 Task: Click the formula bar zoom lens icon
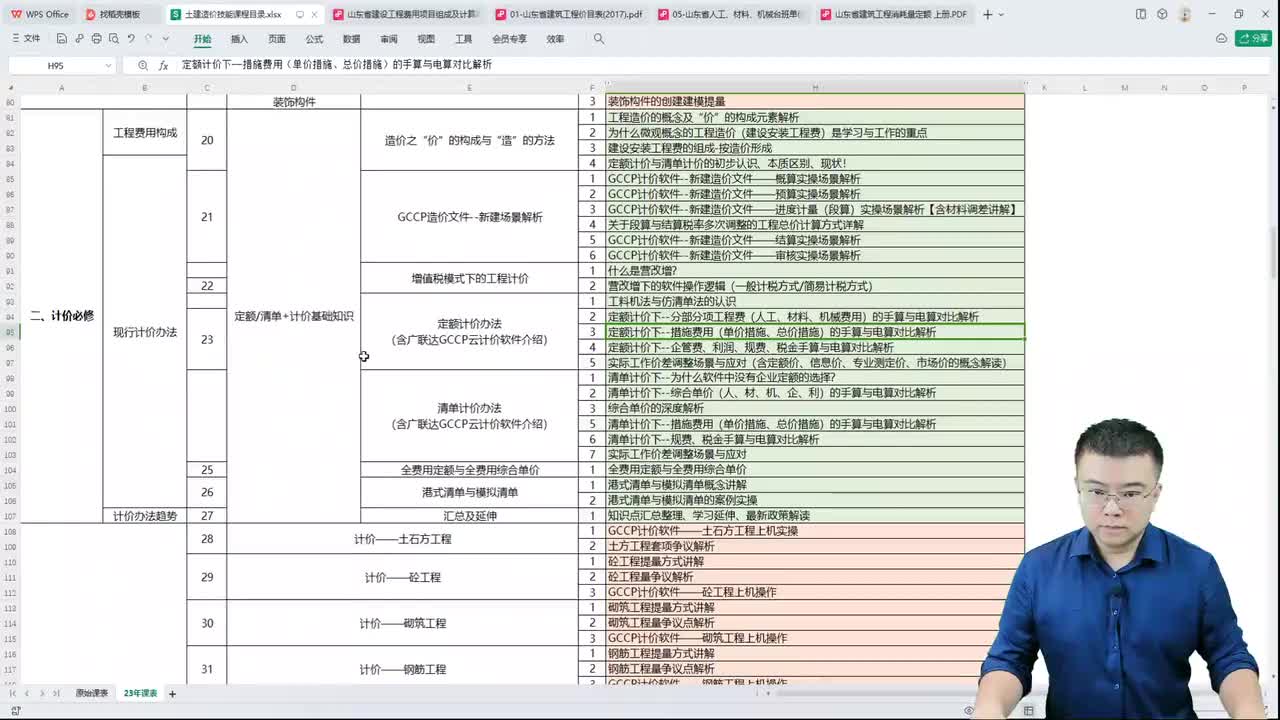(x=143, y=65)
